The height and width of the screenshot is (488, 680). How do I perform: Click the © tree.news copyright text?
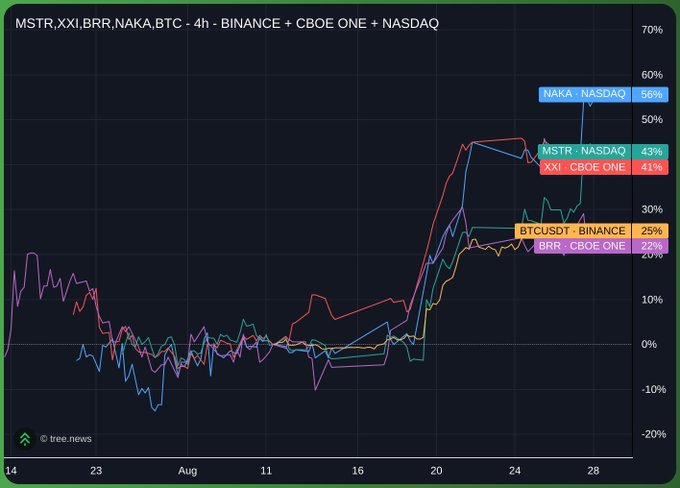(x=66, y=439)
